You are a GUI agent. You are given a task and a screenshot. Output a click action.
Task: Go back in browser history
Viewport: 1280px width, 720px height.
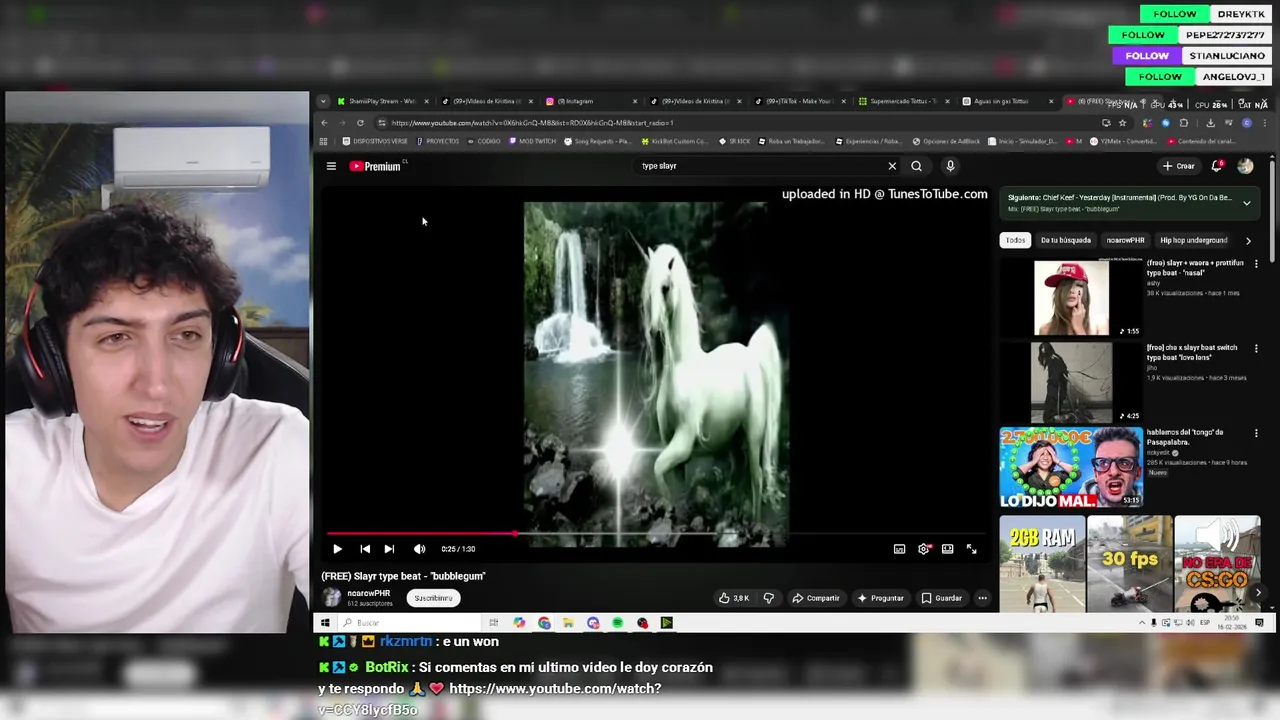[324, 123]
